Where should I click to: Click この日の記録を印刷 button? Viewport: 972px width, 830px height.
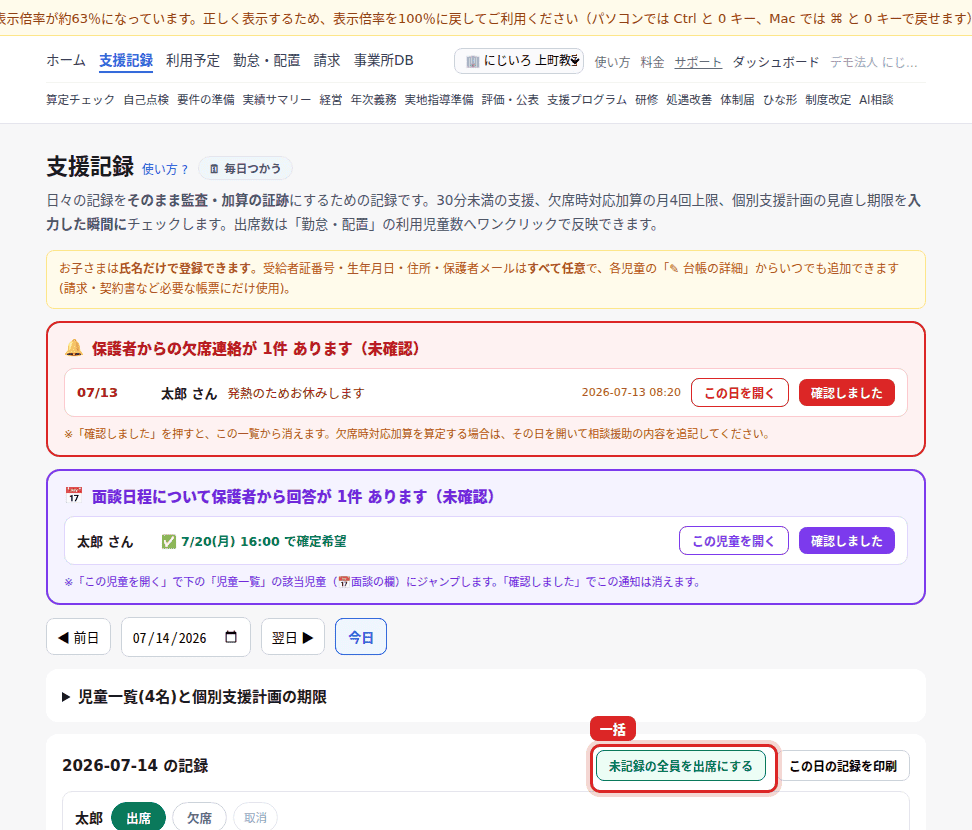(x=843, y=766)
